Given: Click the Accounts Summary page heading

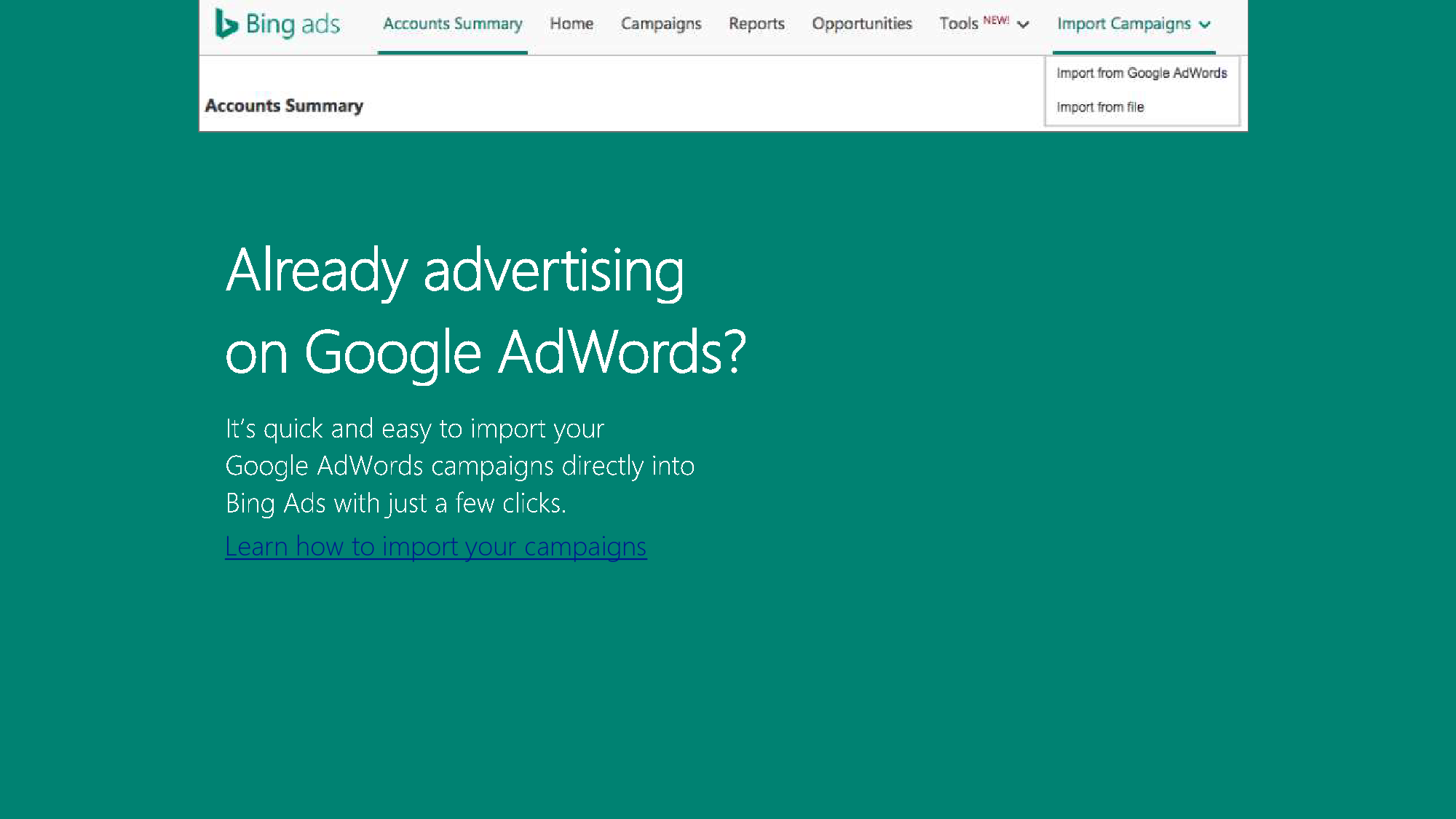Looking at the screenshot, I should [x=284, y=106].
